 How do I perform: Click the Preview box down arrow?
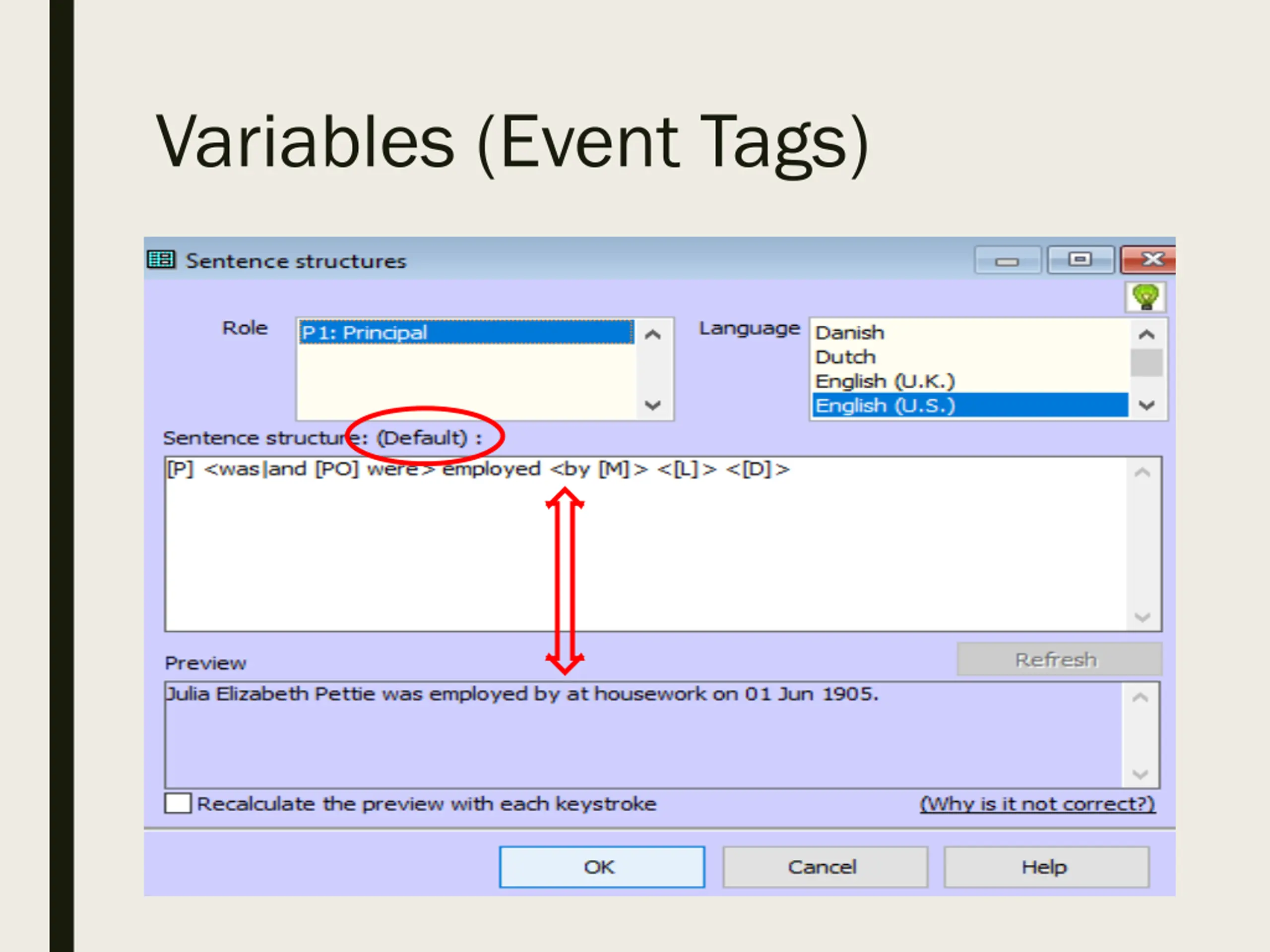pyautogui.click(x=1140, y=773)
